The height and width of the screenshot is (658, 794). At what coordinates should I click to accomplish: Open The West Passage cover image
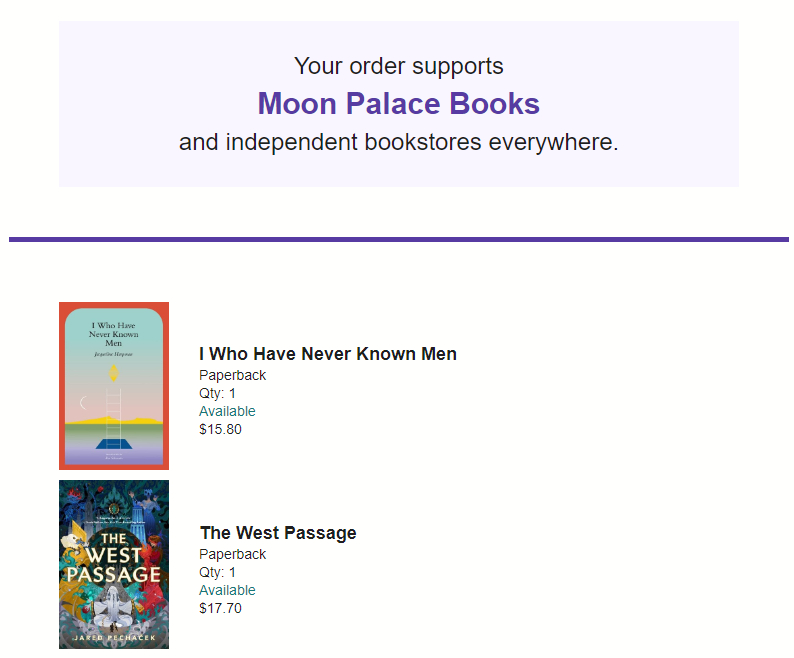114,564
